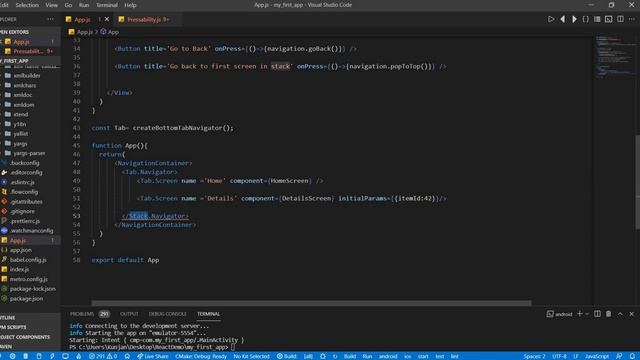Image resolution: width=640 pixels, height=360 pixels.
Task: Close the terminal panel
Action: pyautogui.click(x=631, y=314)
